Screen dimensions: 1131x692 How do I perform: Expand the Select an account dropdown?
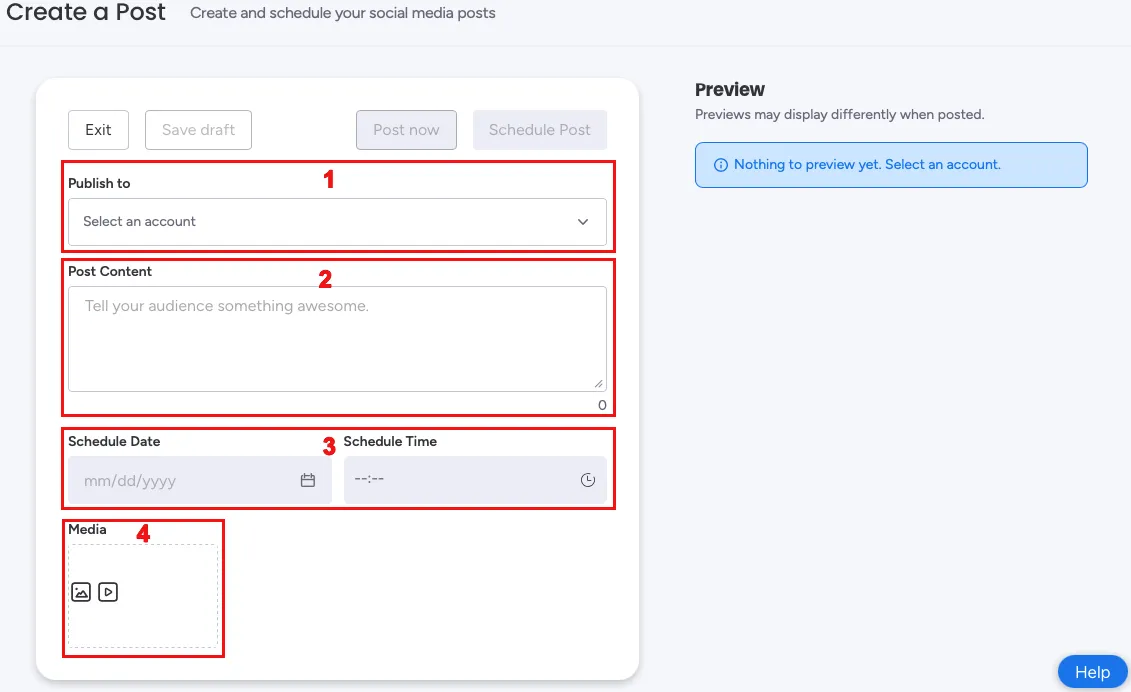[x=338, y=222]
